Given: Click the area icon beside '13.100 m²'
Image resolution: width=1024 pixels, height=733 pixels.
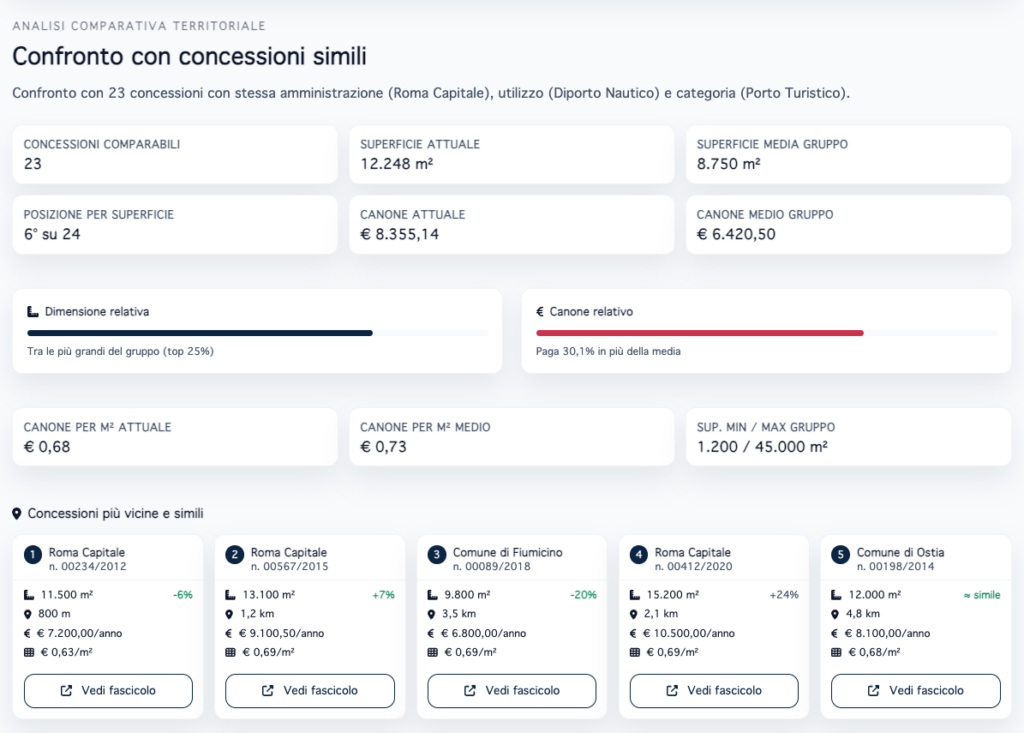Looking at the screenshot, I should point(231,595).
